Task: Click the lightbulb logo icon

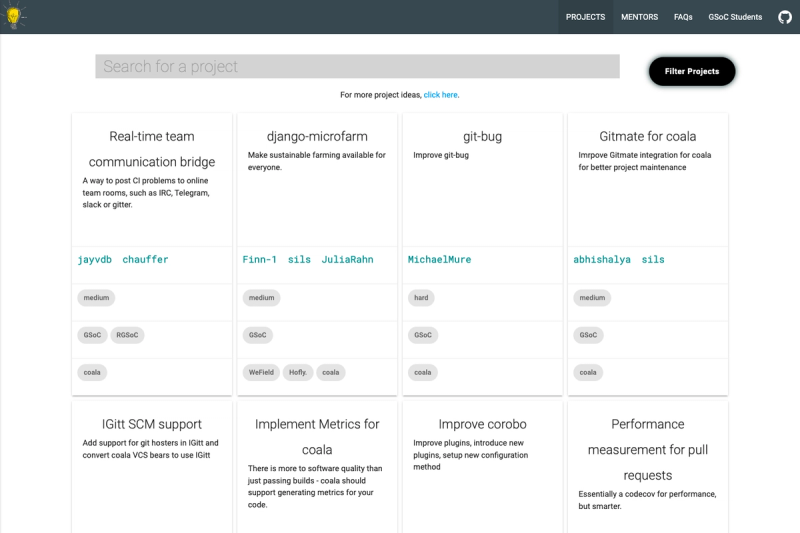Action: tap(14, 16)
